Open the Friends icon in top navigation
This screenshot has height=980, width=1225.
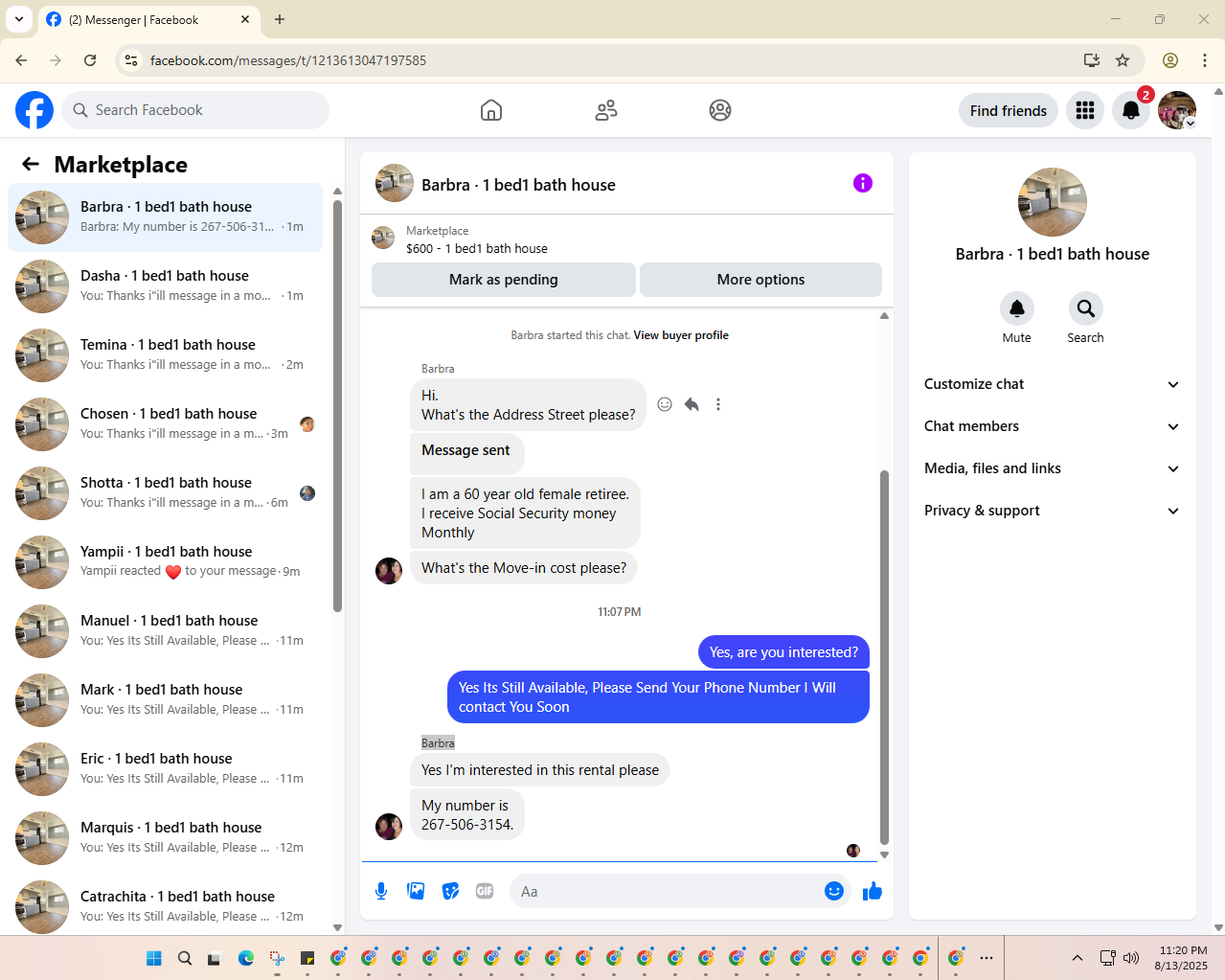(606, 110)
